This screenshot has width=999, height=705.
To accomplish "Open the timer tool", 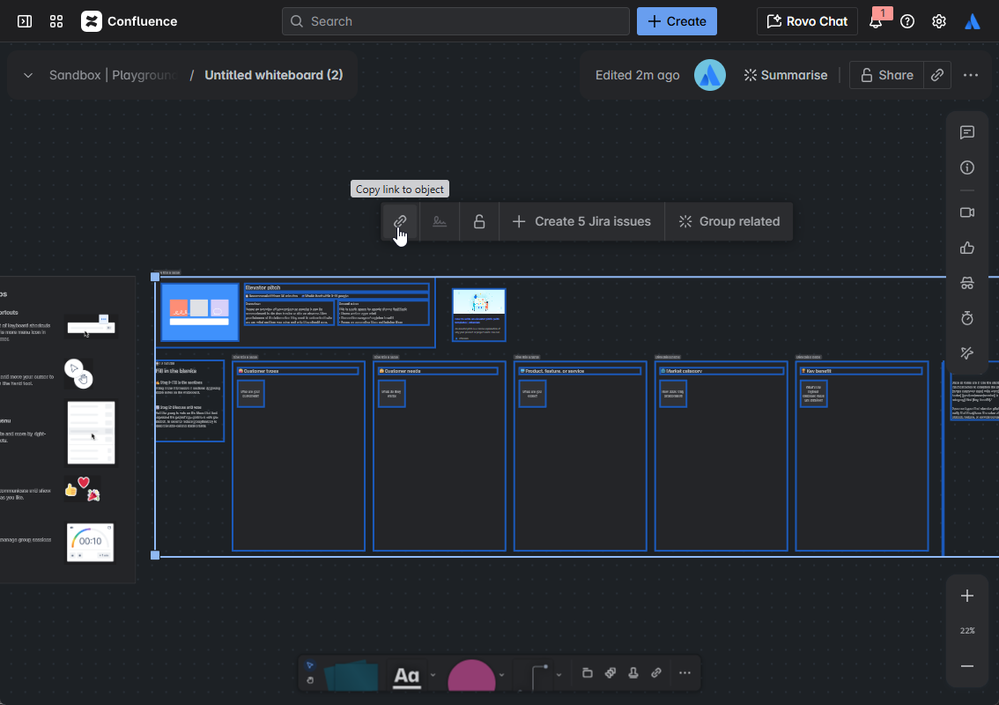I will point(967,318).
